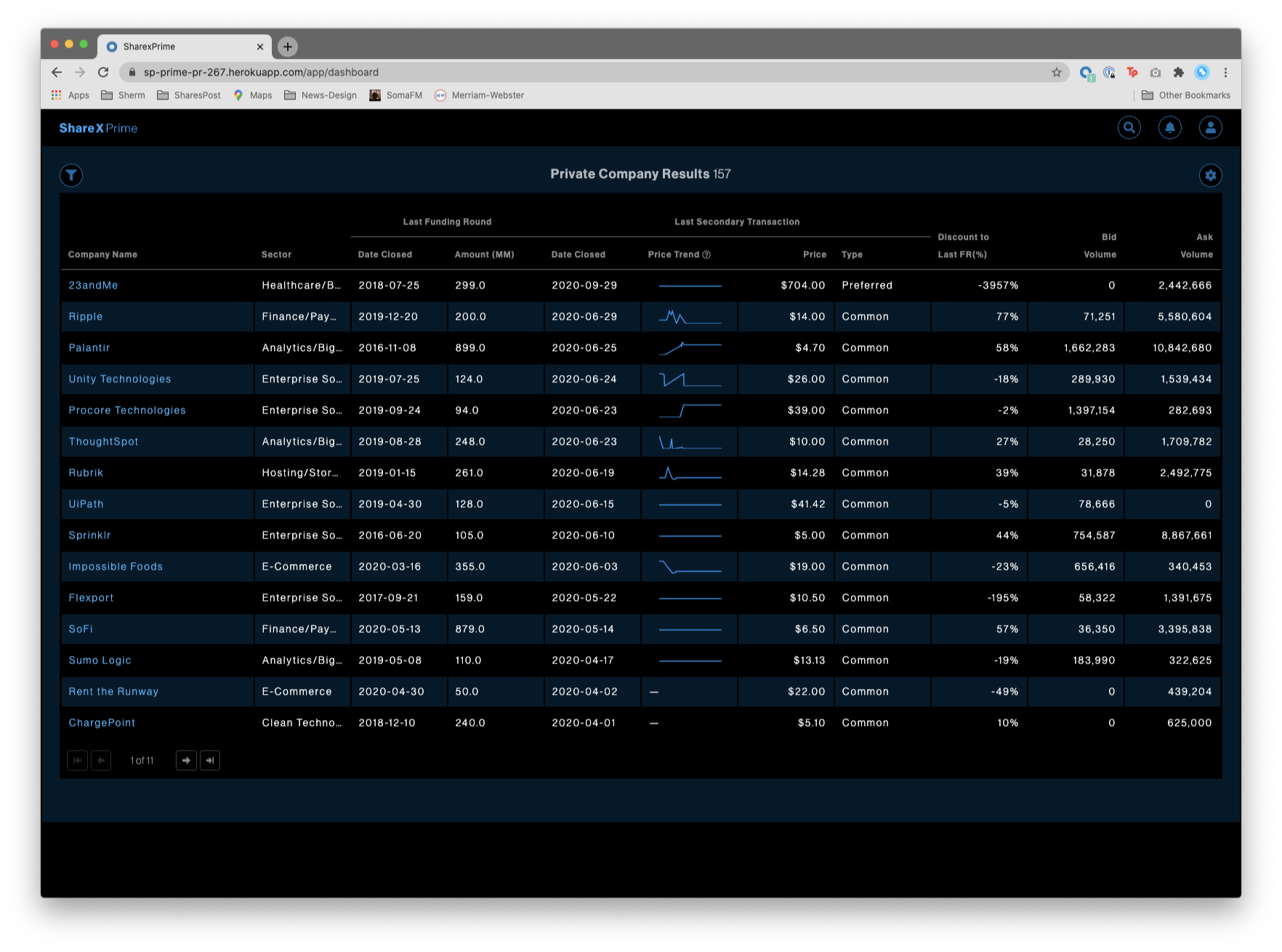Open the 23andMe company page
Image resolution: width=1282 pixels, height=952 pixels.
tap(93, 285)
